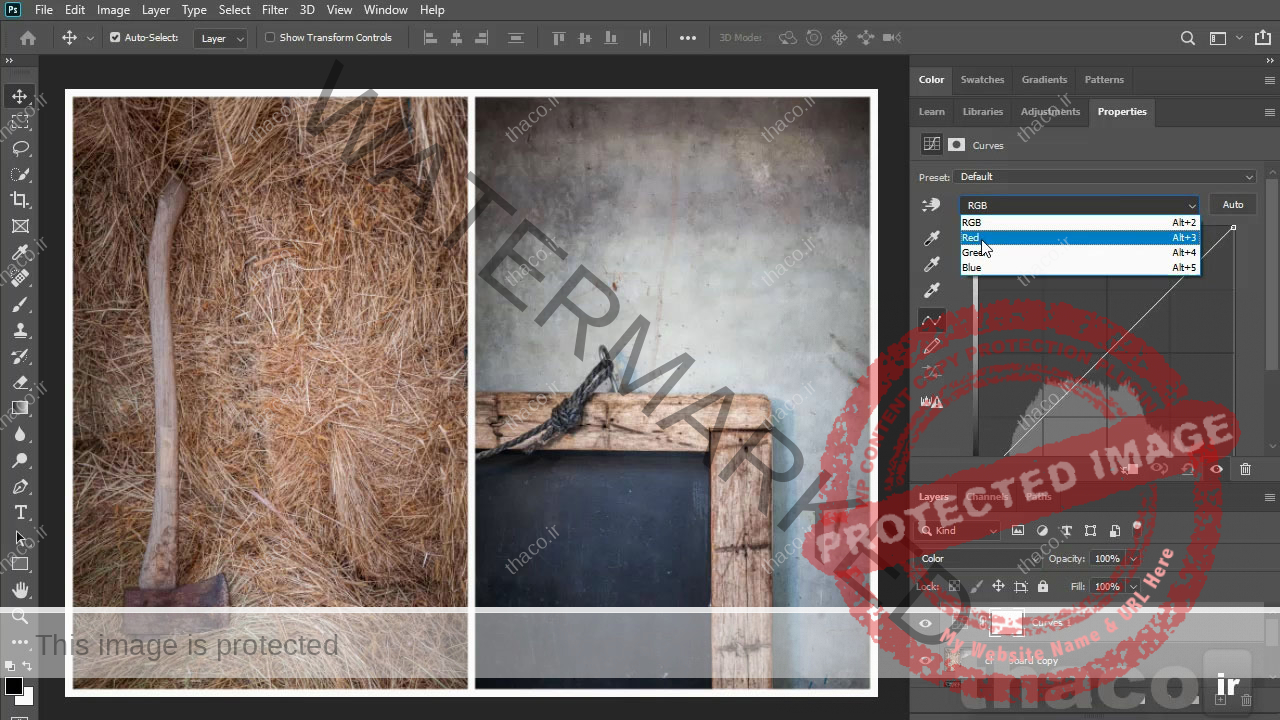Open the Filter menu
The height and width of the screenshot is (720, 1280).
pyautogui.click(x=275, y=10)
